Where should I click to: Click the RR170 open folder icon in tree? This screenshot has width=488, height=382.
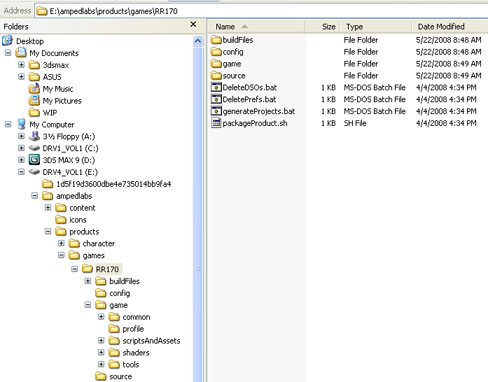pos(87,268)
